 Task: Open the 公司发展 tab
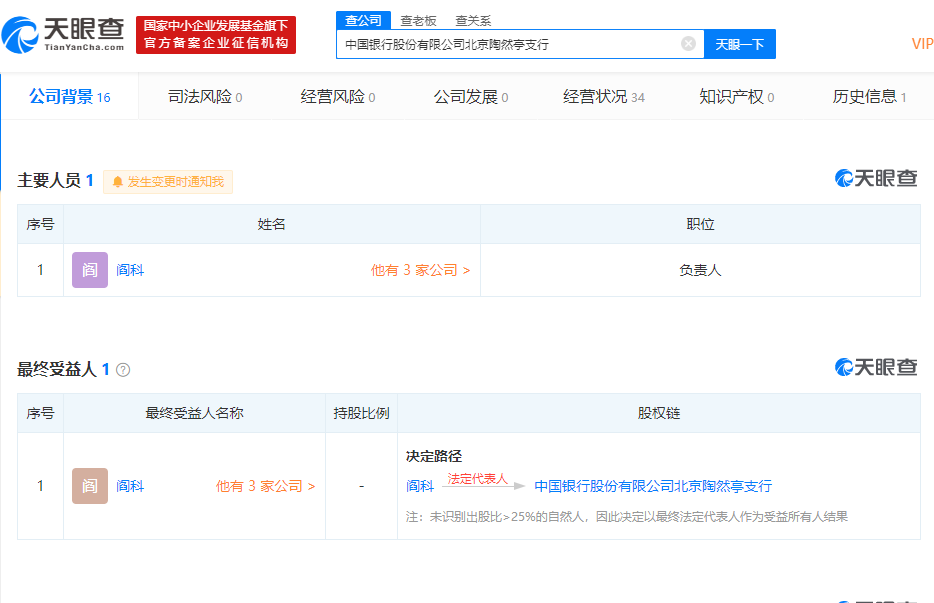point(471,97)
